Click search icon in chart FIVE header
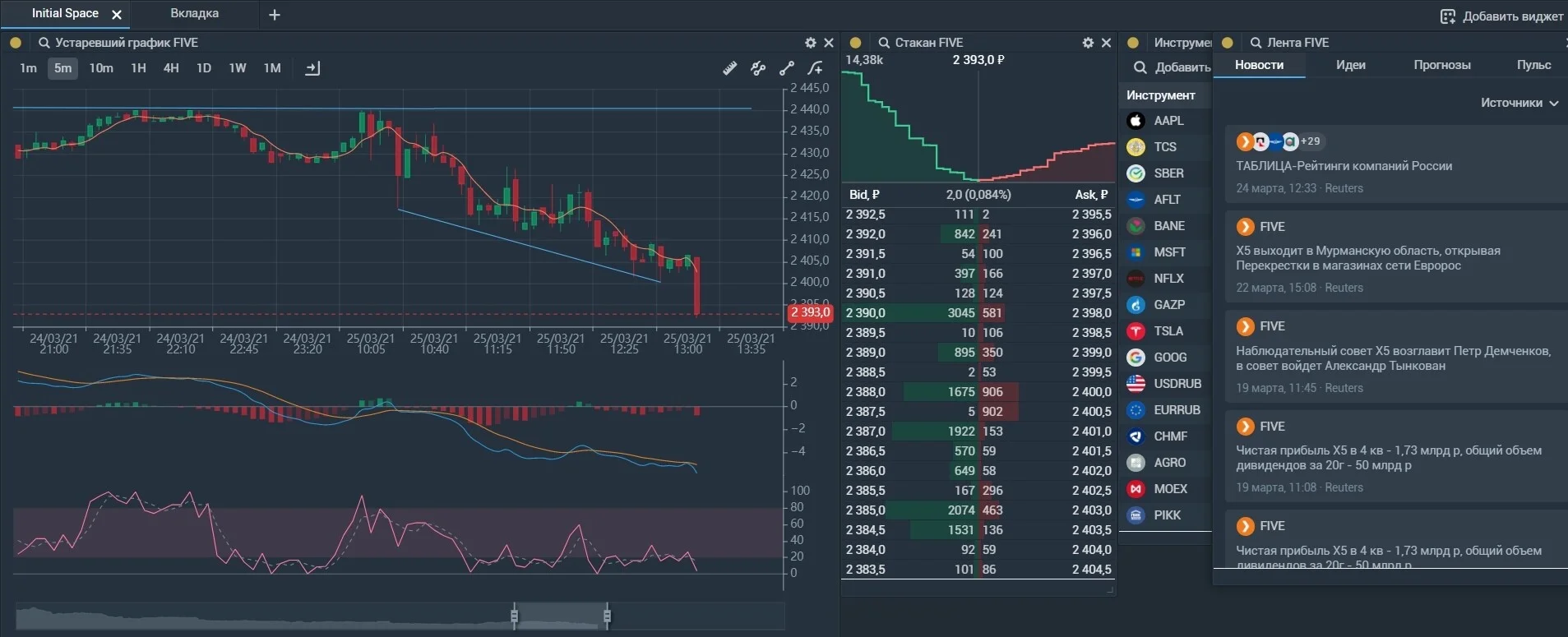Screen dimensions: 1568x637 pyautogui.click(x=44, y=43)
